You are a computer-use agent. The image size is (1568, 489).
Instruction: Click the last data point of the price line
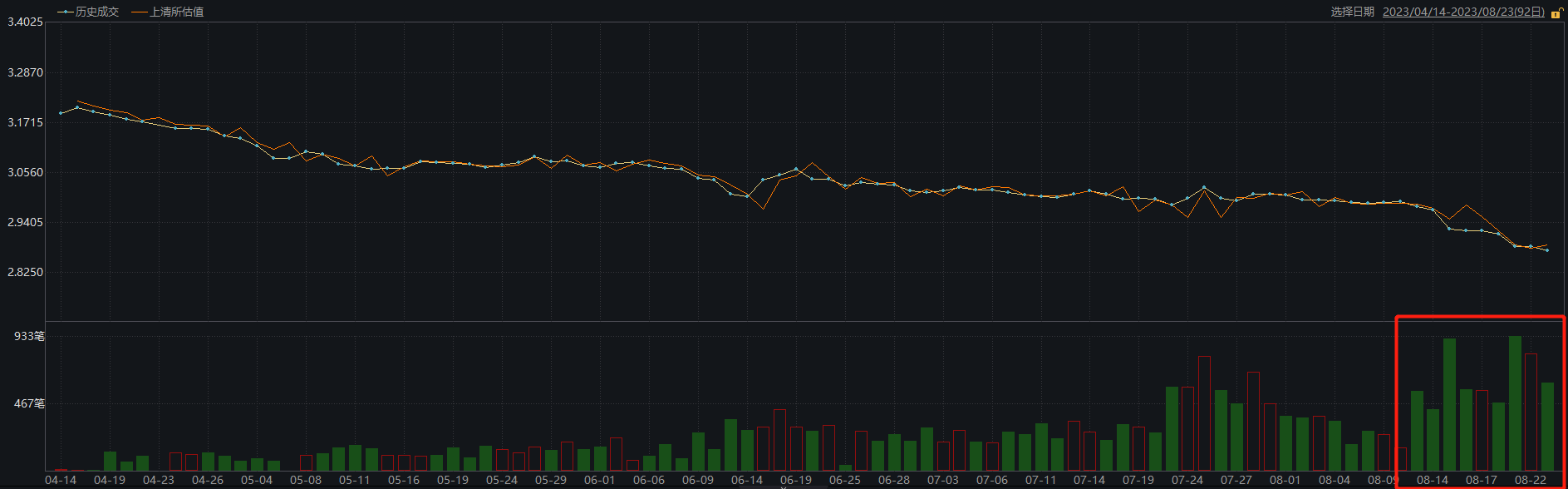(x=1546, y=250)
